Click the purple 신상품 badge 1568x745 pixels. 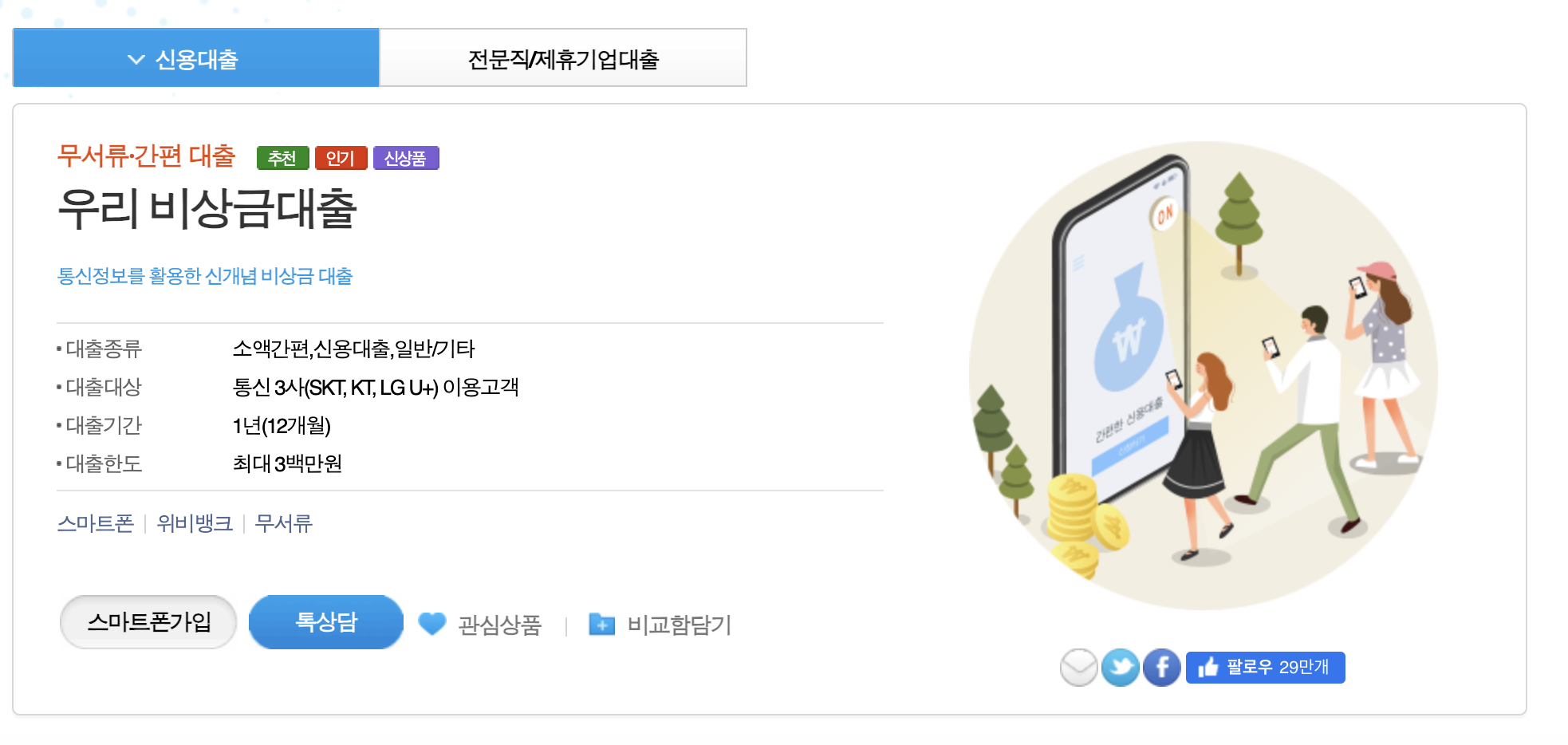(406, 158)
